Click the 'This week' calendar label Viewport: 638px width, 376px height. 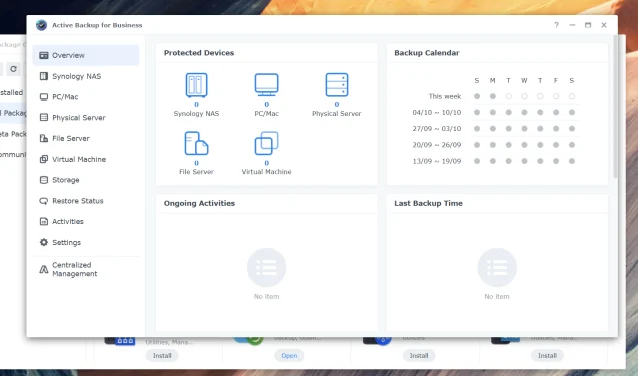click(x=445, y=96)
